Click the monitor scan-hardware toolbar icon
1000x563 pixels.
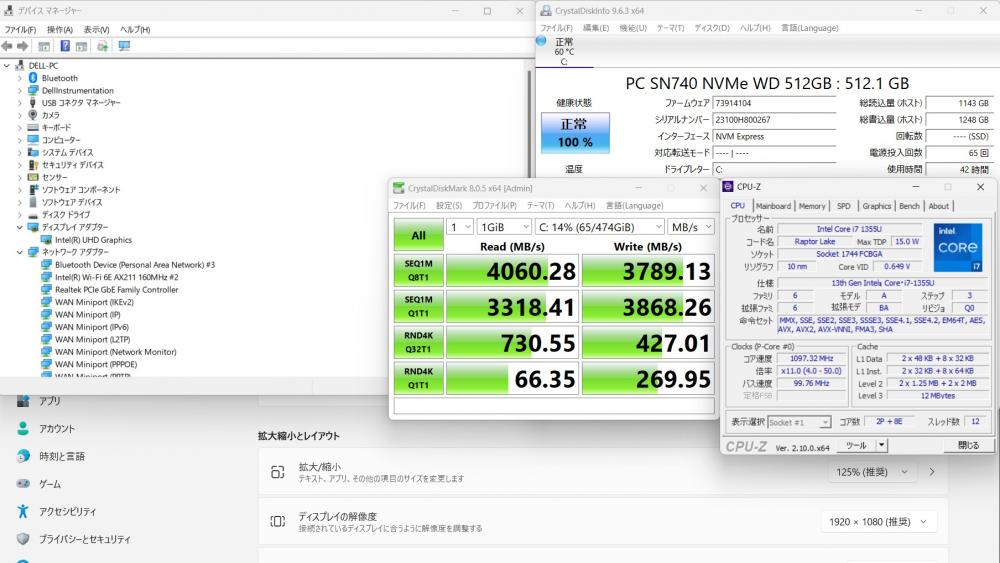124,46
